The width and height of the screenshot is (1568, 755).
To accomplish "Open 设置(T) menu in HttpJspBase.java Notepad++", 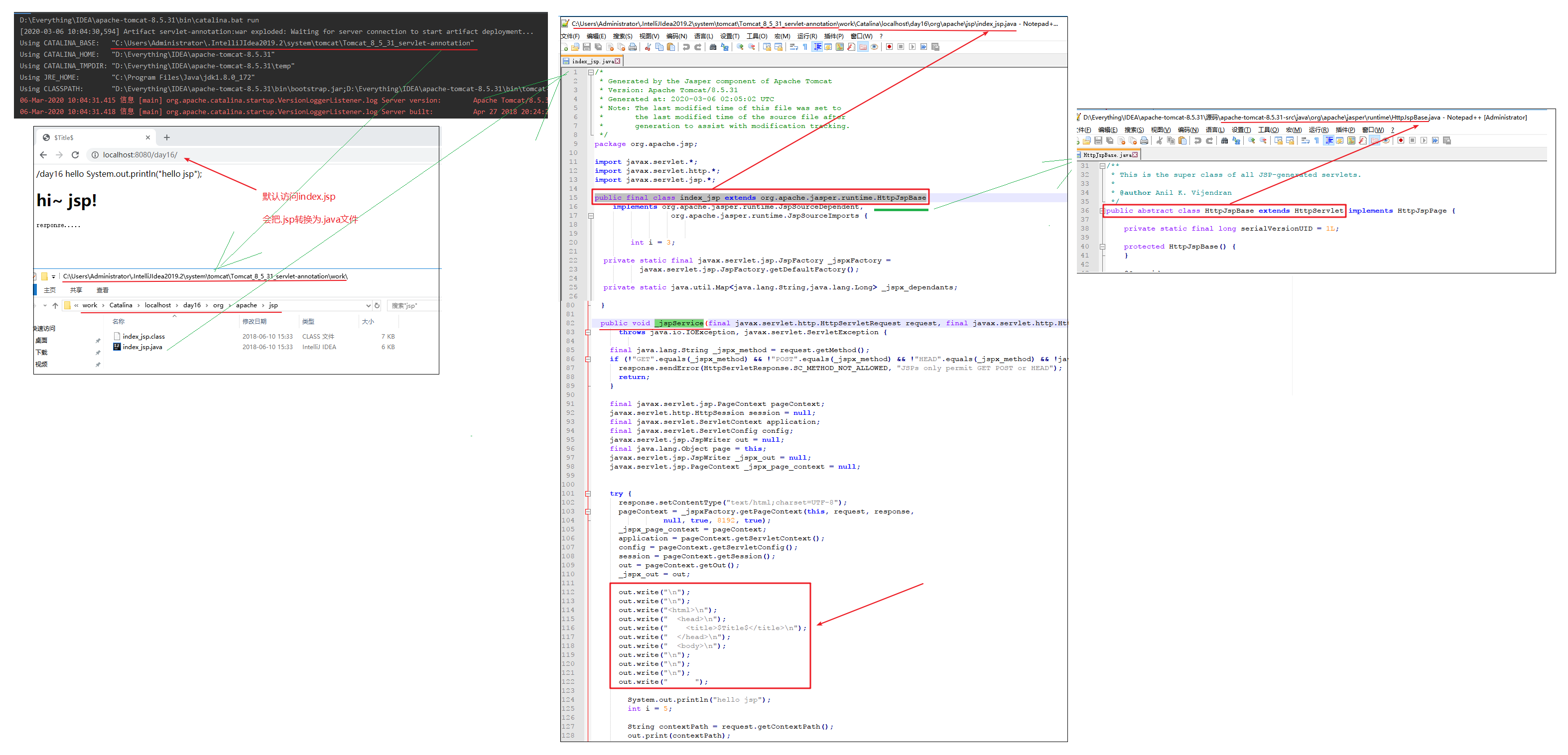I will (1242, 129).
